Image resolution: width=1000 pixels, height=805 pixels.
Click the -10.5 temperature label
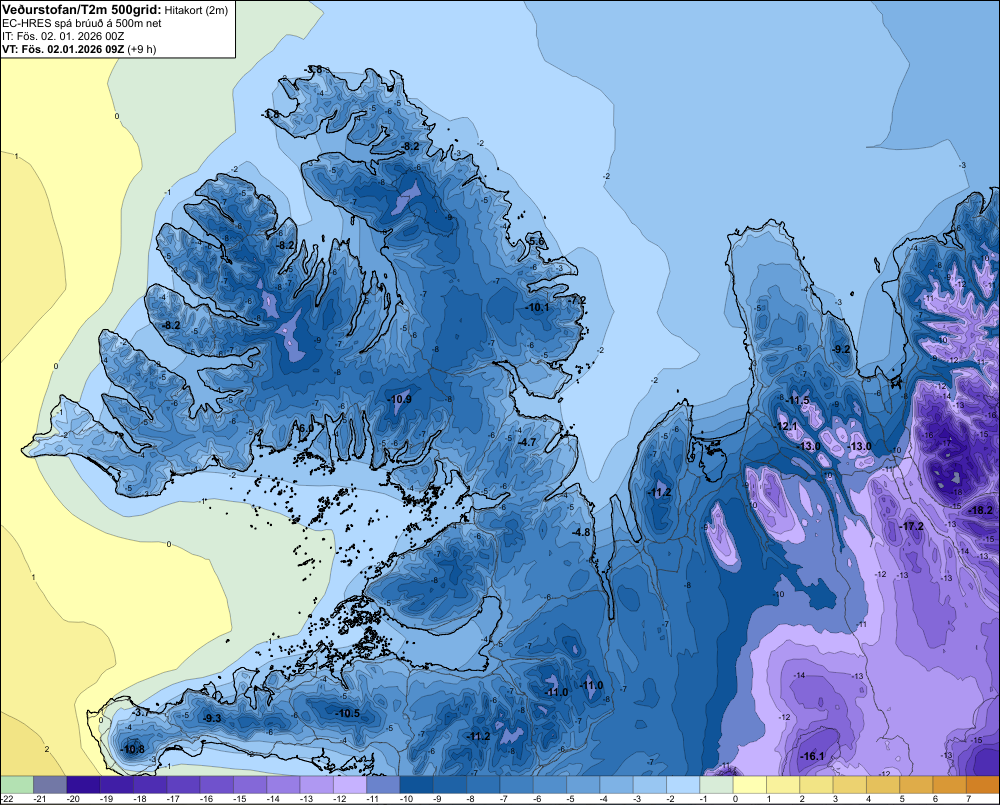pos(348,713)
